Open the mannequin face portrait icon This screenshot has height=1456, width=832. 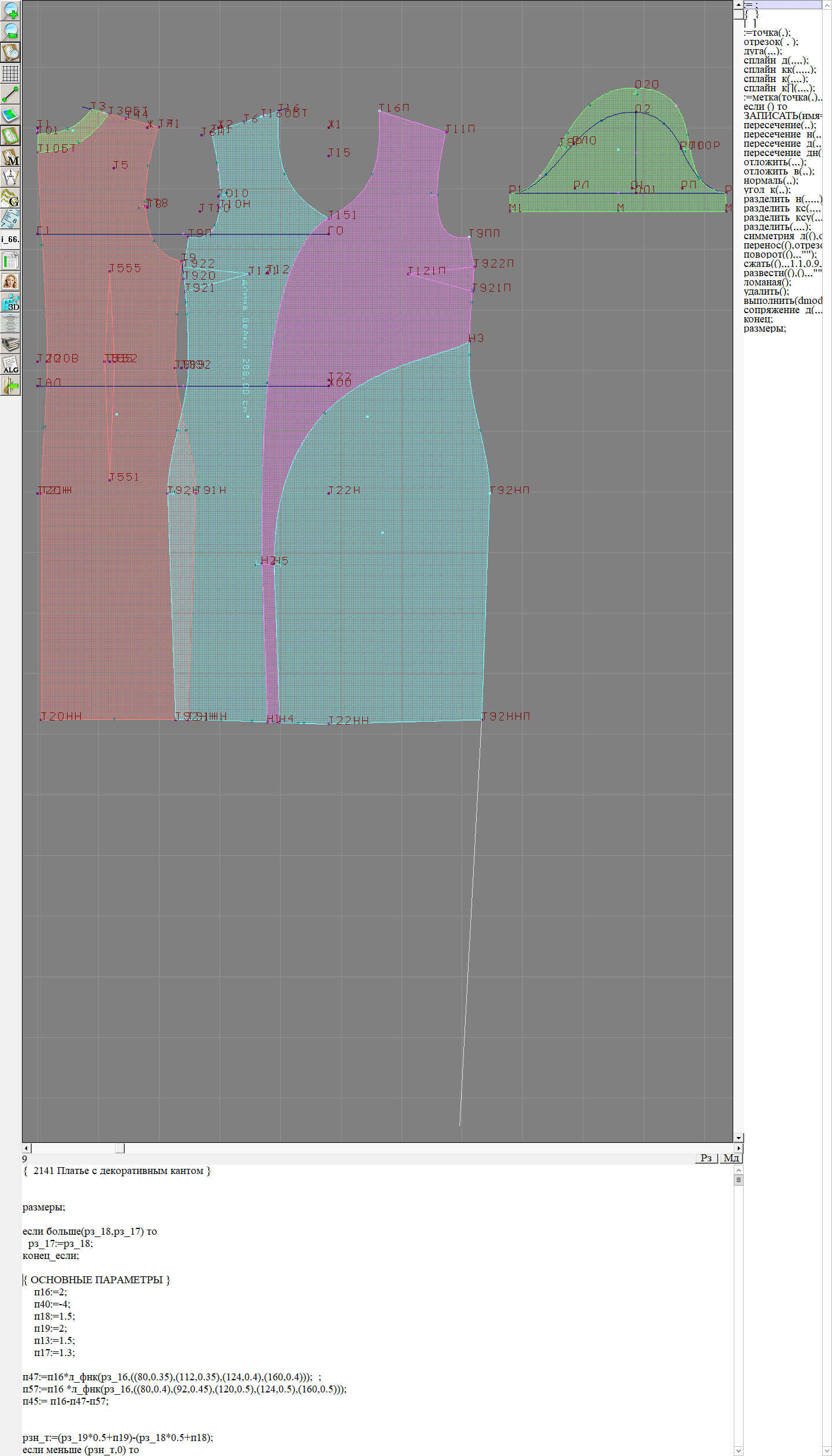point(10,282)
